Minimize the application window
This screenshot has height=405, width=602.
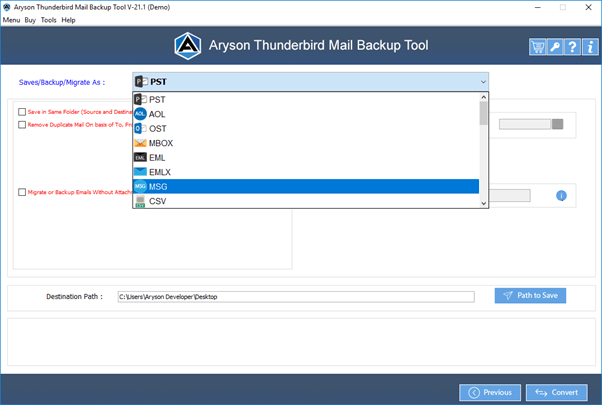(x=538, y=7)
